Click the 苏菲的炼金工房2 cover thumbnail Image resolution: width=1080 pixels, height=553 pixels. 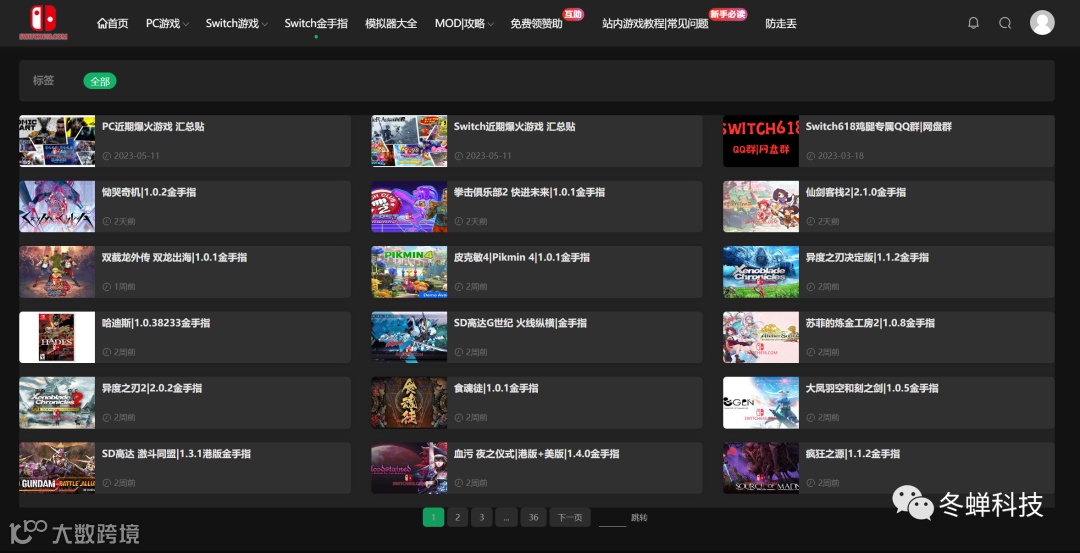(761, 337)
